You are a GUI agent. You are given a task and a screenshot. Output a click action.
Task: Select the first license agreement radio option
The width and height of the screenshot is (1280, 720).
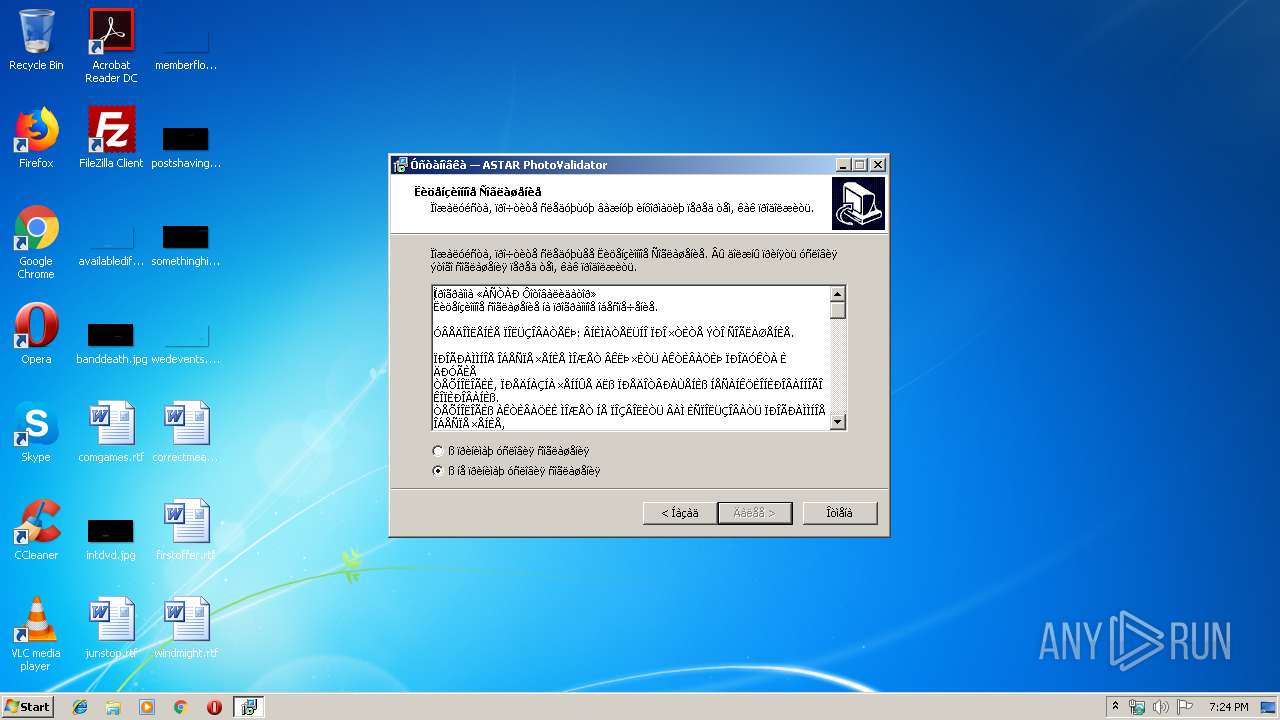click(x=438, y=451)
